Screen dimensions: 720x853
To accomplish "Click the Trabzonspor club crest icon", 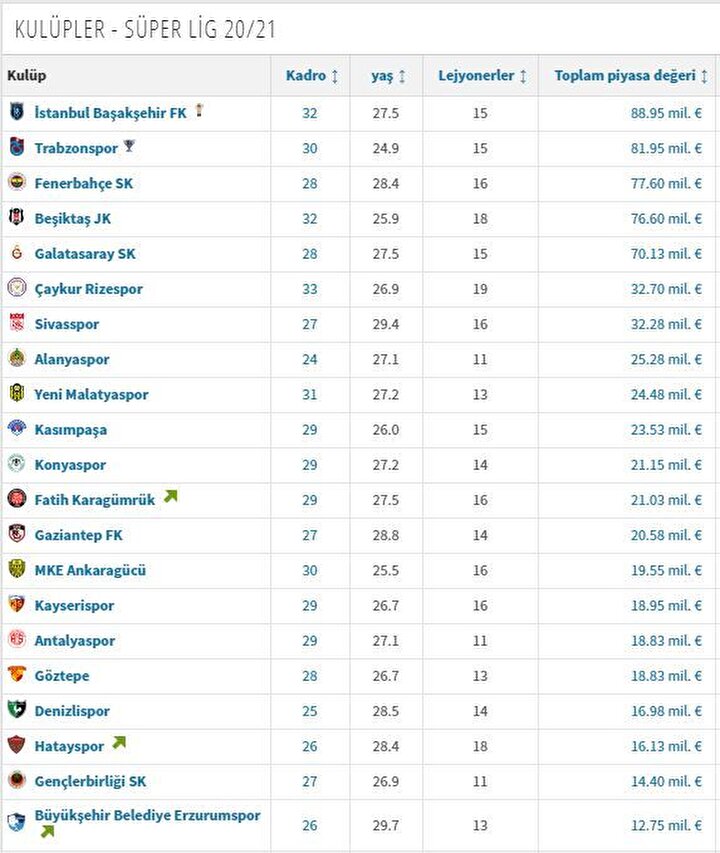I will tap(17, 147).
